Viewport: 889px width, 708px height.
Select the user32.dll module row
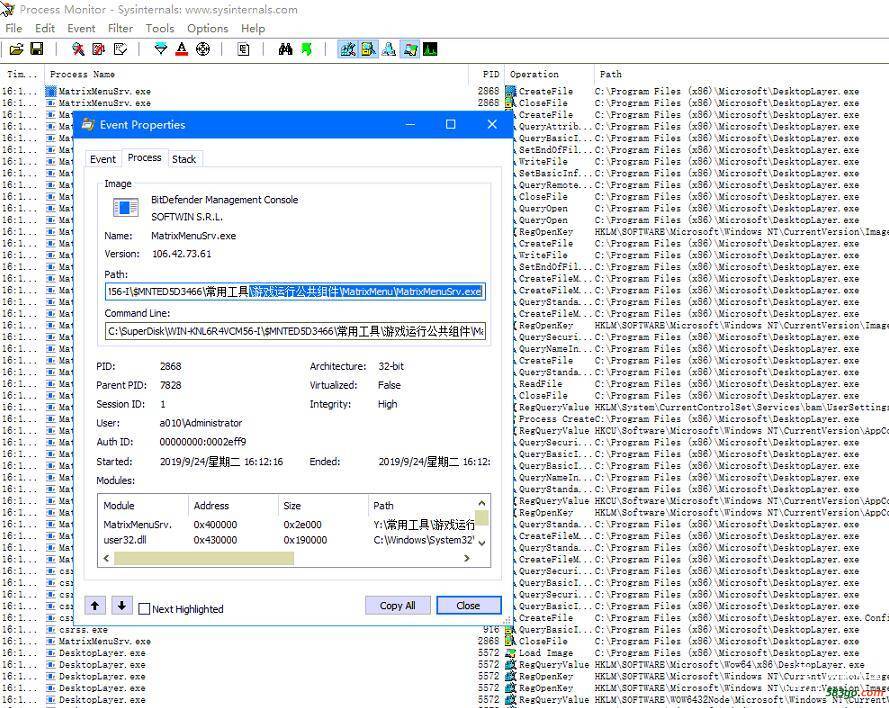pyautogui.click(x=287, y=540)
